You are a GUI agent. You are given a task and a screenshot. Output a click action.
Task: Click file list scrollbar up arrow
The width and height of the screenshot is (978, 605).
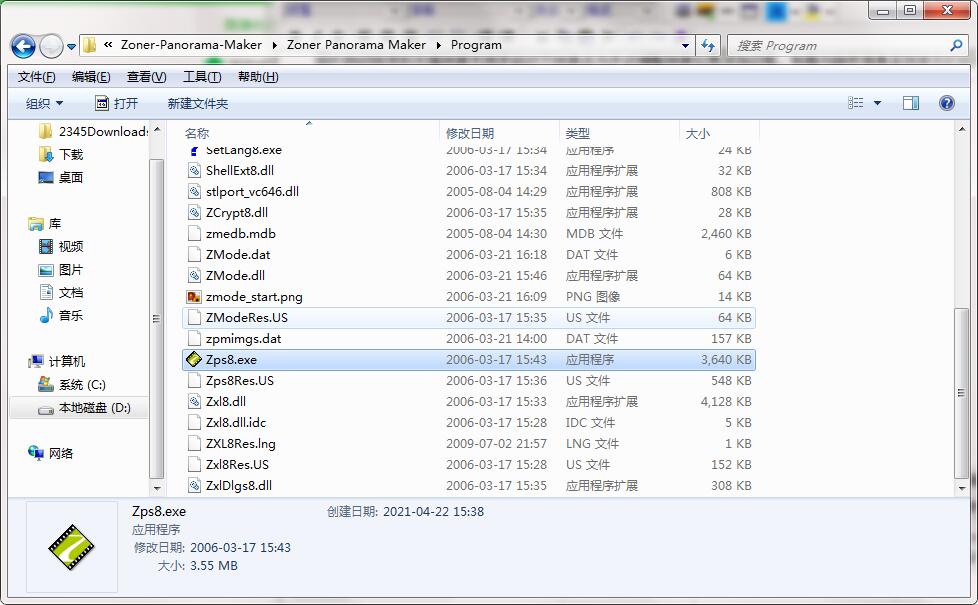pos(961,128)
